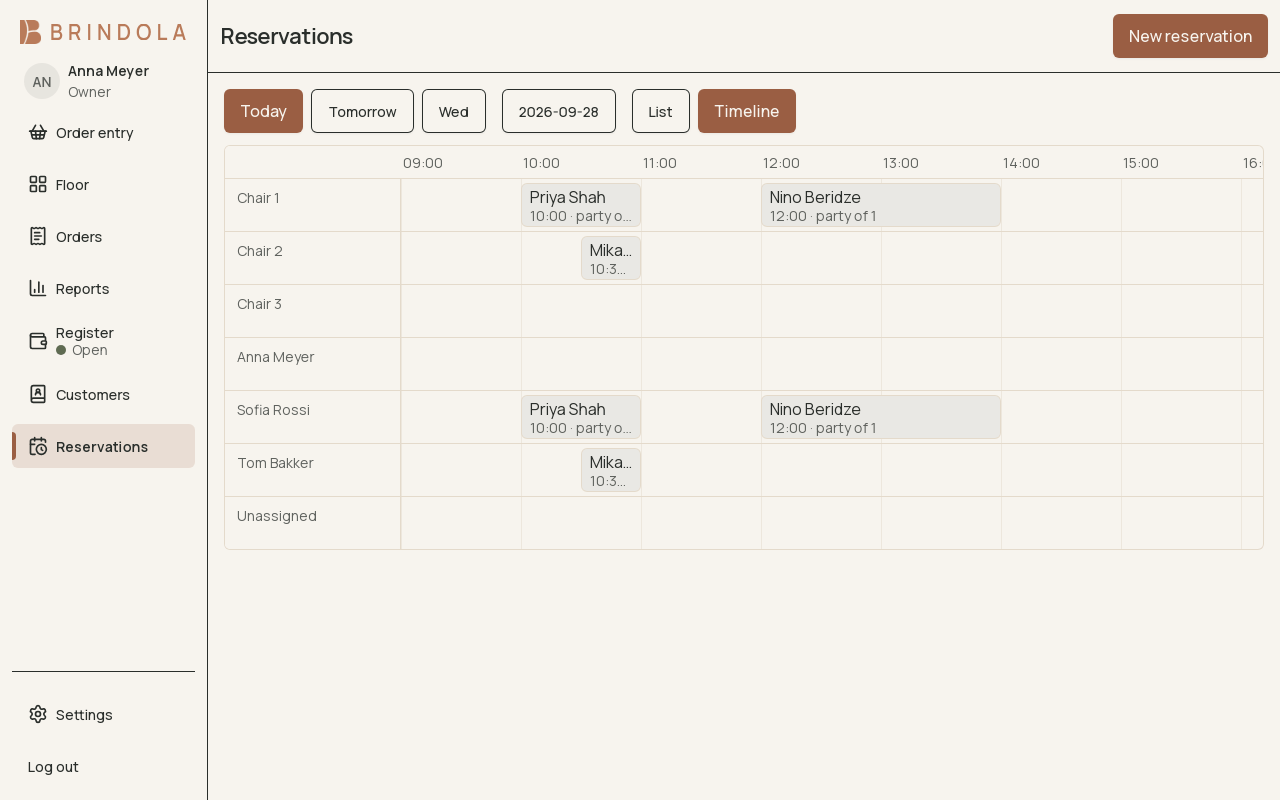Open the Mika reservation on Chair 2
Image resolution: width=1280 pixels, height=800 pixels.
pyautogui.click(x=611, y=258)
